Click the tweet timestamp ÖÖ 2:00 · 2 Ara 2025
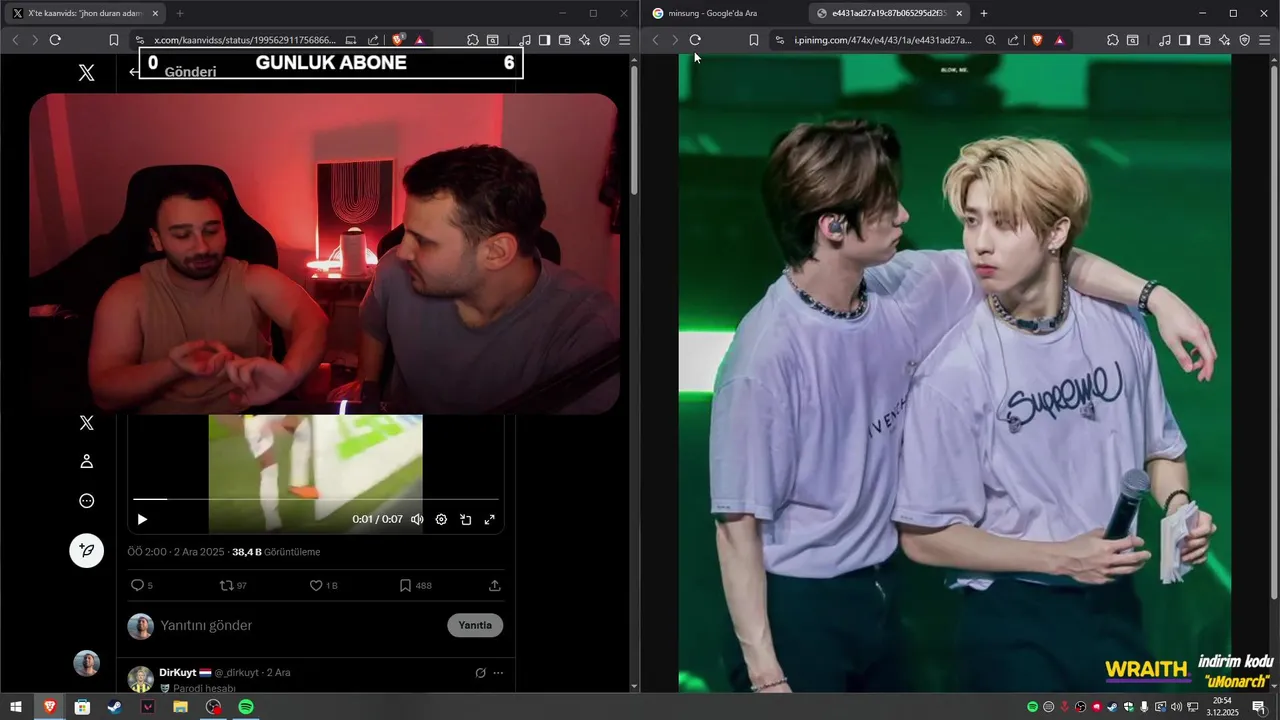1280x720 pixels. pos(177,552)
